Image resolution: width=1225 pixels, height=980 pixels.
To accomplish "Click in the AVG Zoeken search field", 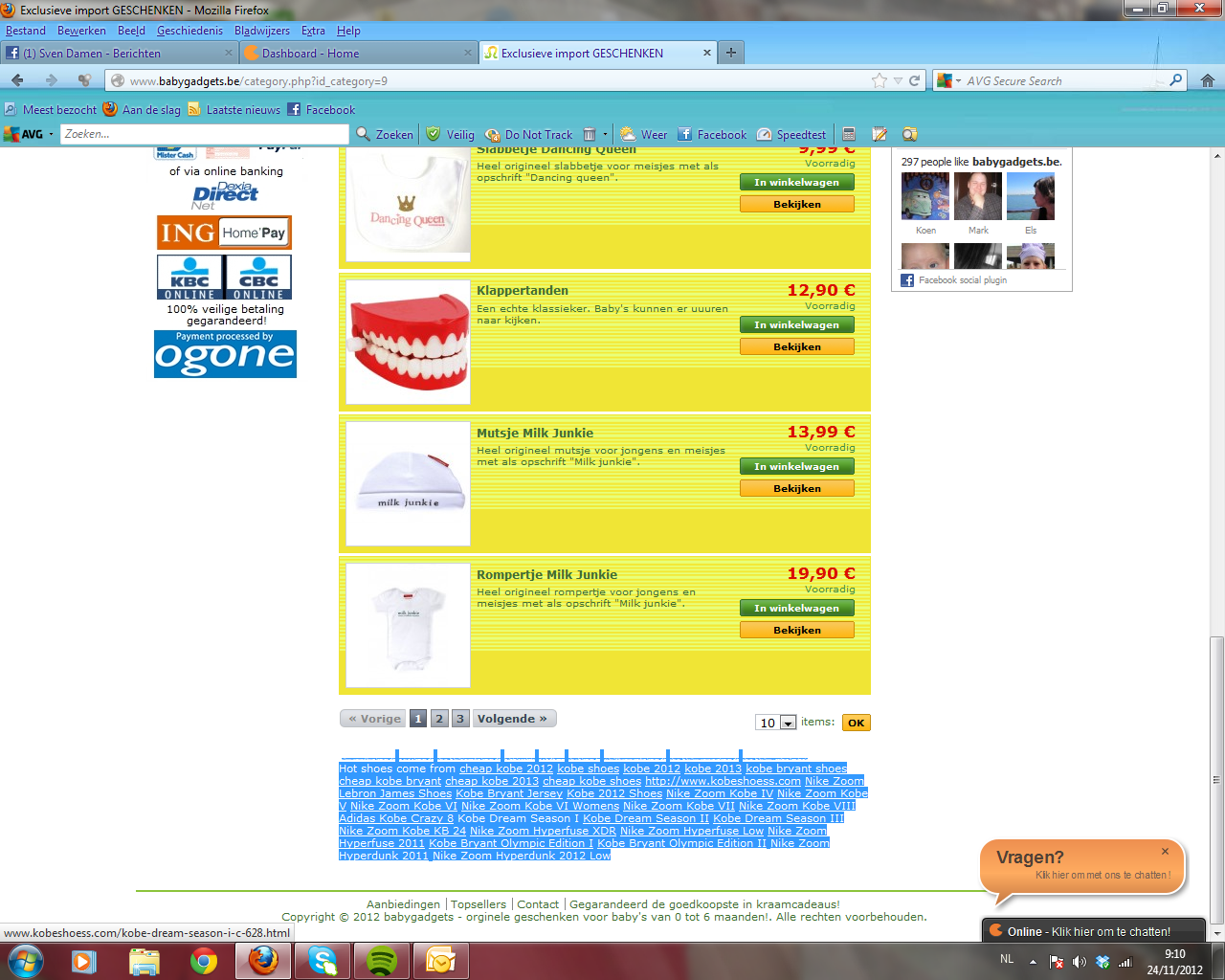I will (205, 135).
